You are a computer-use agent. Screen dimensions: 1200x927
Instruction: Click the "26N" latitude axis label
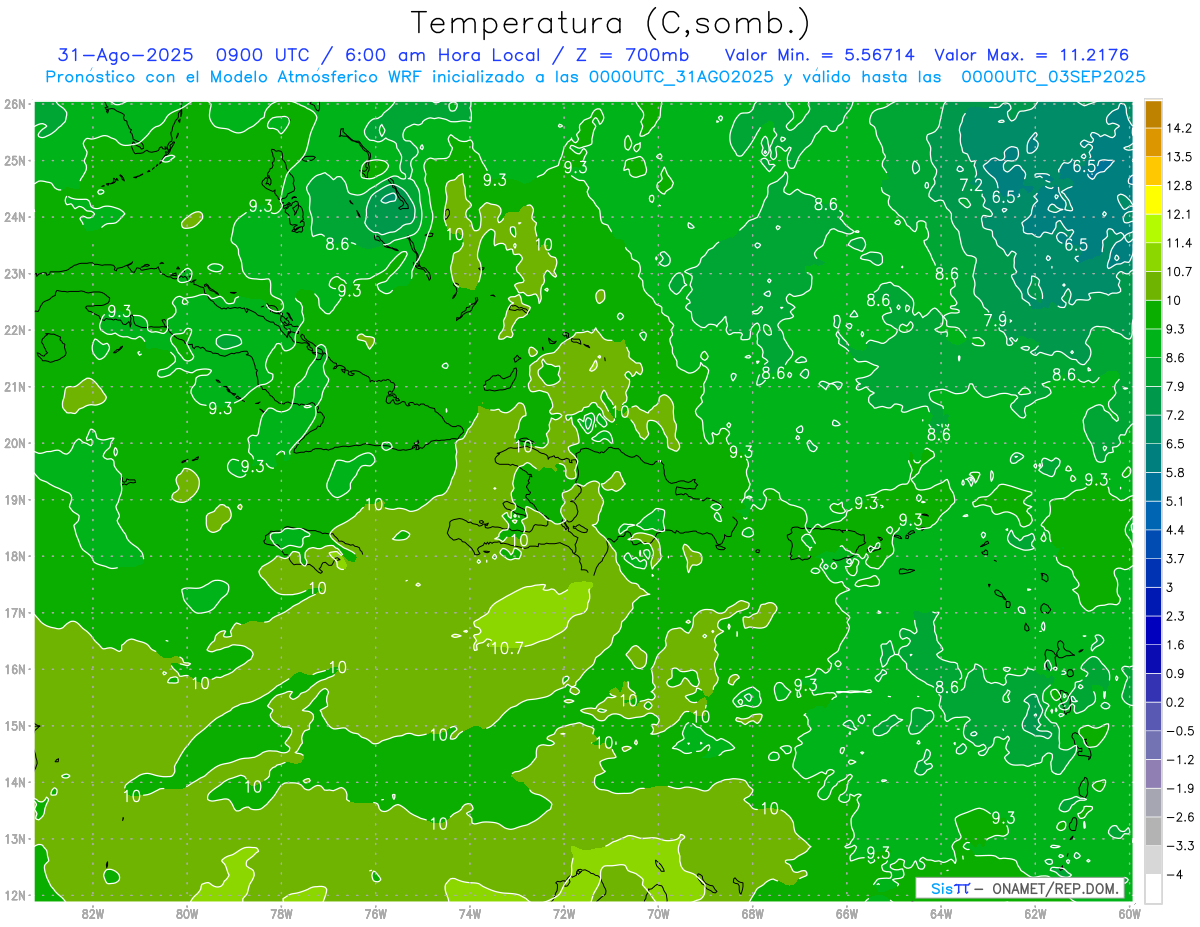click(x=15, y=104)
